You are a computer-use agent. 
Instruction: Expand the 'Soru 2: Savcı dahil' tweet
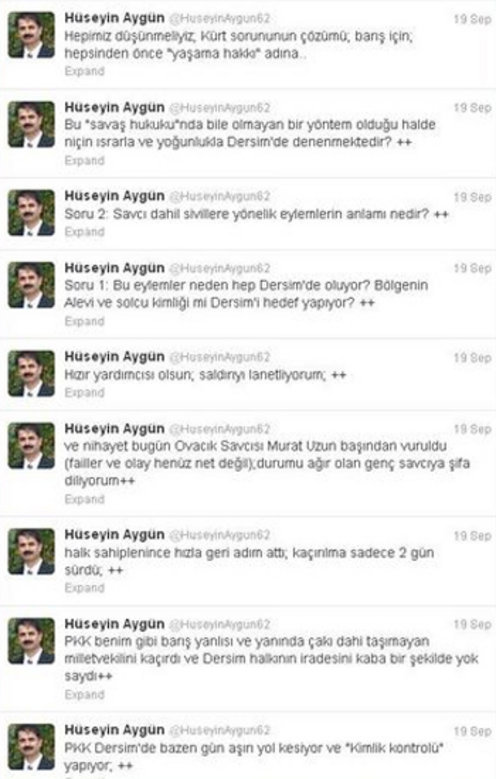point(84,232)
